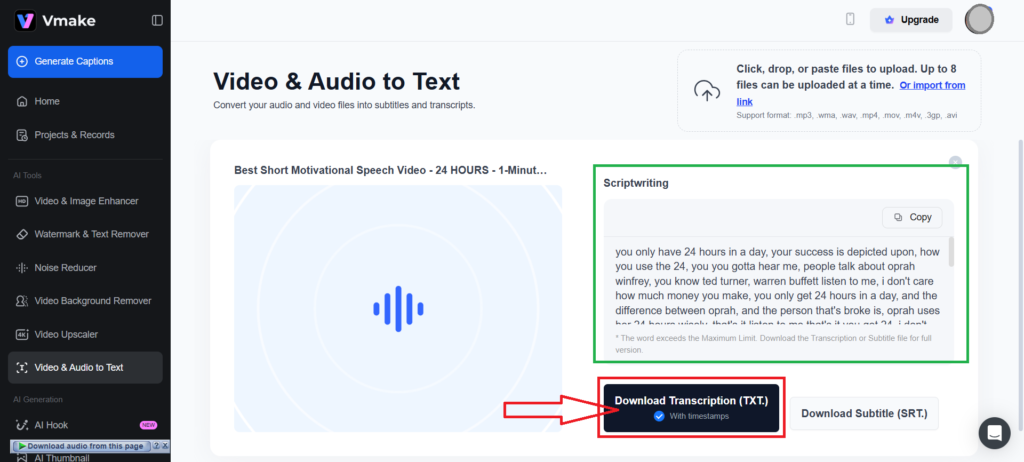Select the Video & Image Enhancer tool
The height and width of the screenshot is (462, 1024).
pos(86,201)
